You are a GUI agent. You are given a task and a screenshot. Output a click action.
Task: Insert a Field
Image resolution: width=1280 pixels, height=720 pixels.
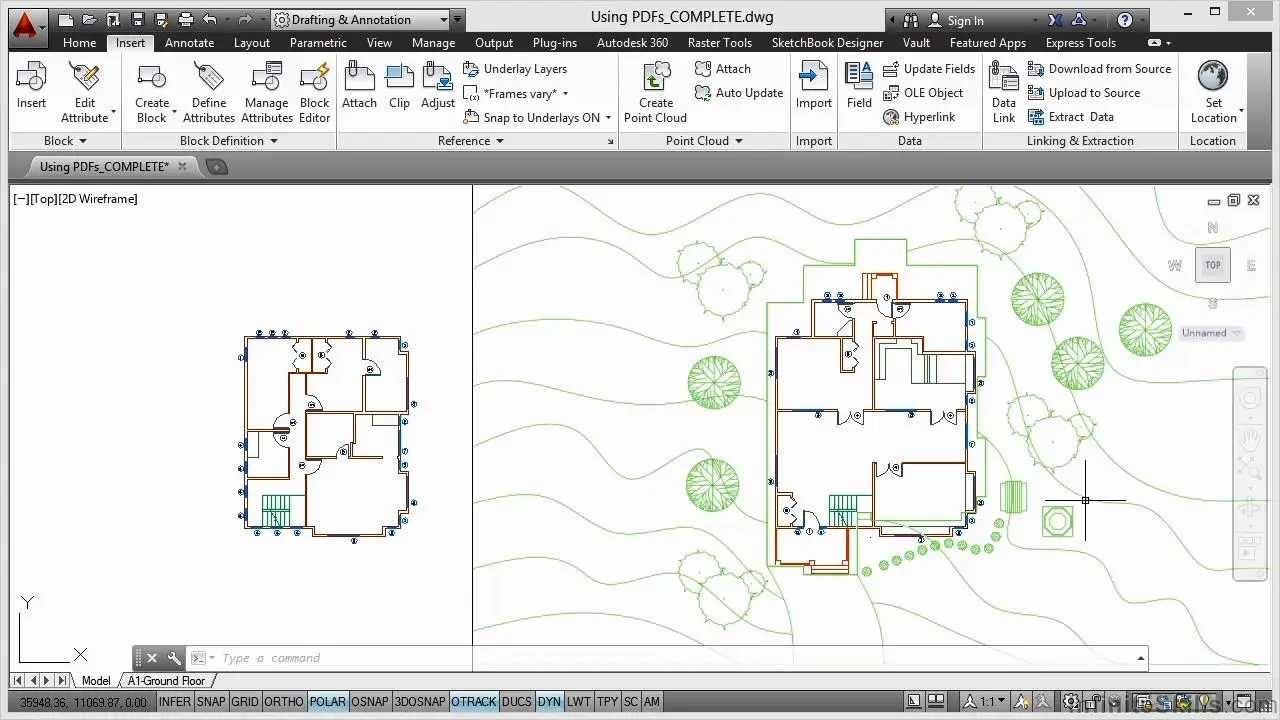click(x=859, y=86)
